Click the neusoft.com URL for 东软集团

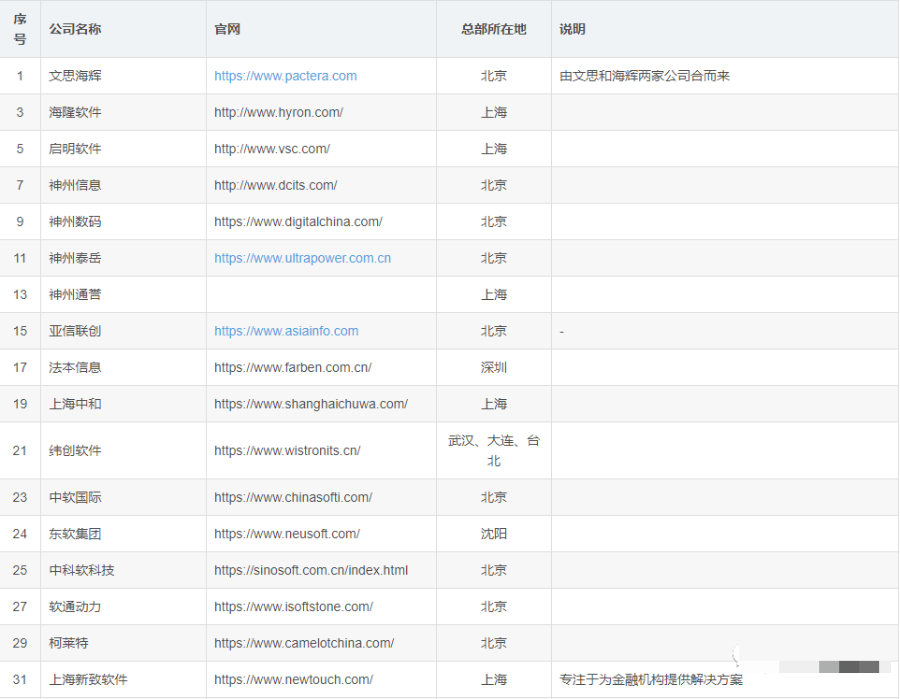point(286,534)
